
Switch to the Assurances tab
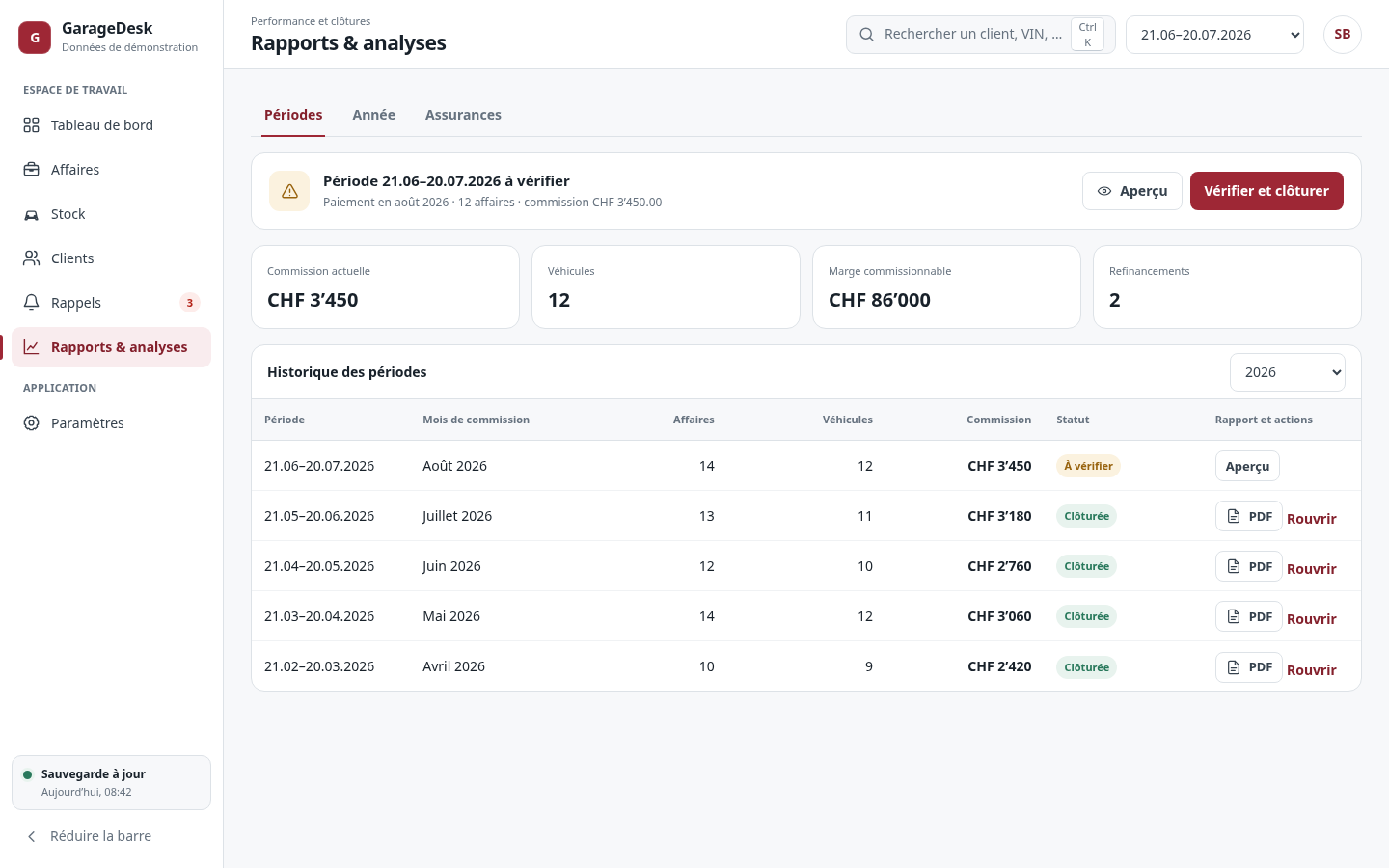[463, 115]
